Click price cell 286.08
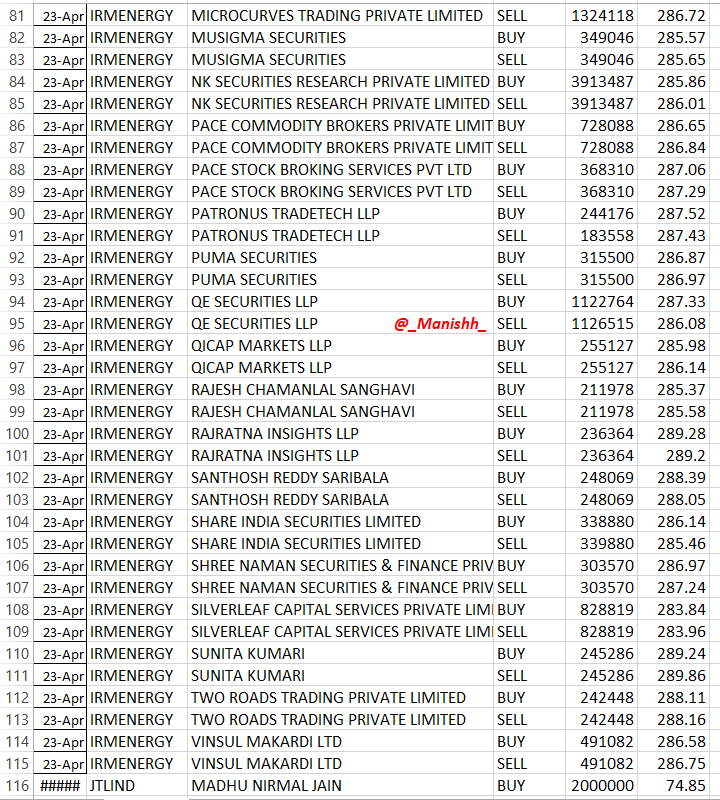The height and width of the screenshot is (800, 720). pos(673,323)
